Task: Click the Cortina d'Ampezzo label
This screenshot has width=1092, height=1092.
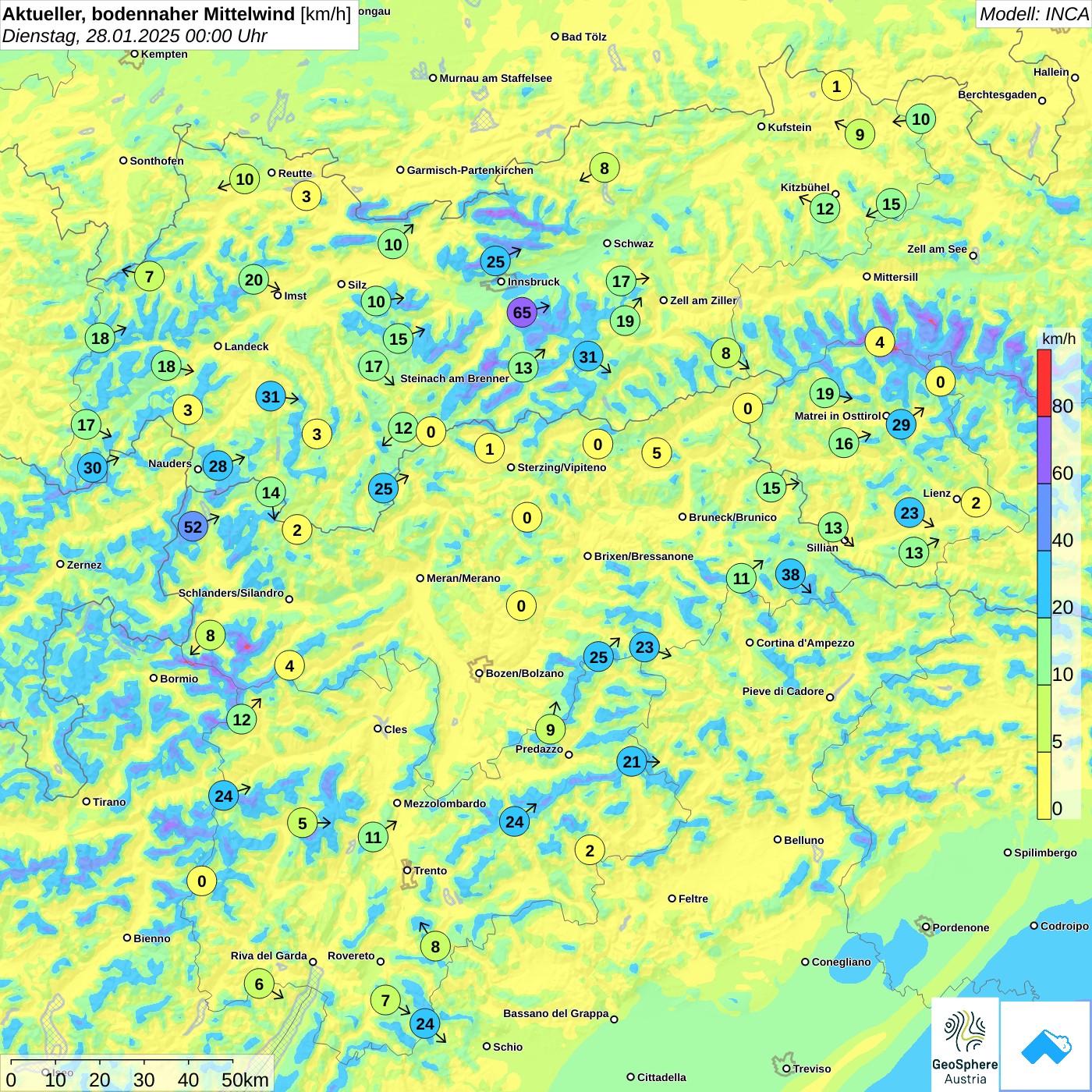Action: pyautogui.click(x=805, y=643)
